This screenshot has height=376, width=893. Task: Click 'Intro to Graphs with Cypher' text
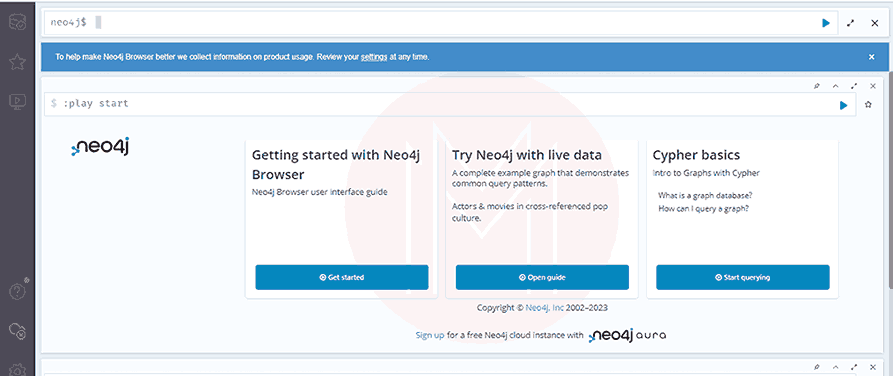click(706, 173)
